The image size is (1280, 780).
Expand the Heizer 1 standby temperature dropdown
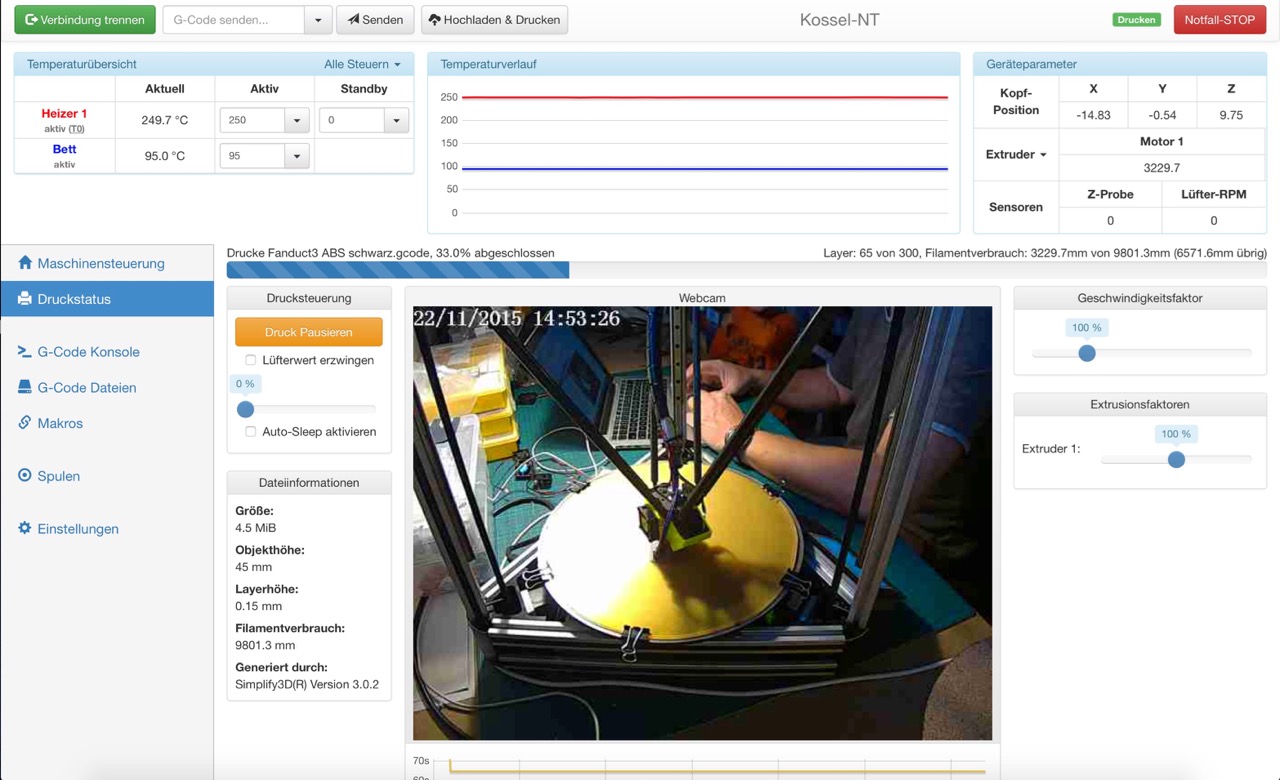tap(396, 121)
